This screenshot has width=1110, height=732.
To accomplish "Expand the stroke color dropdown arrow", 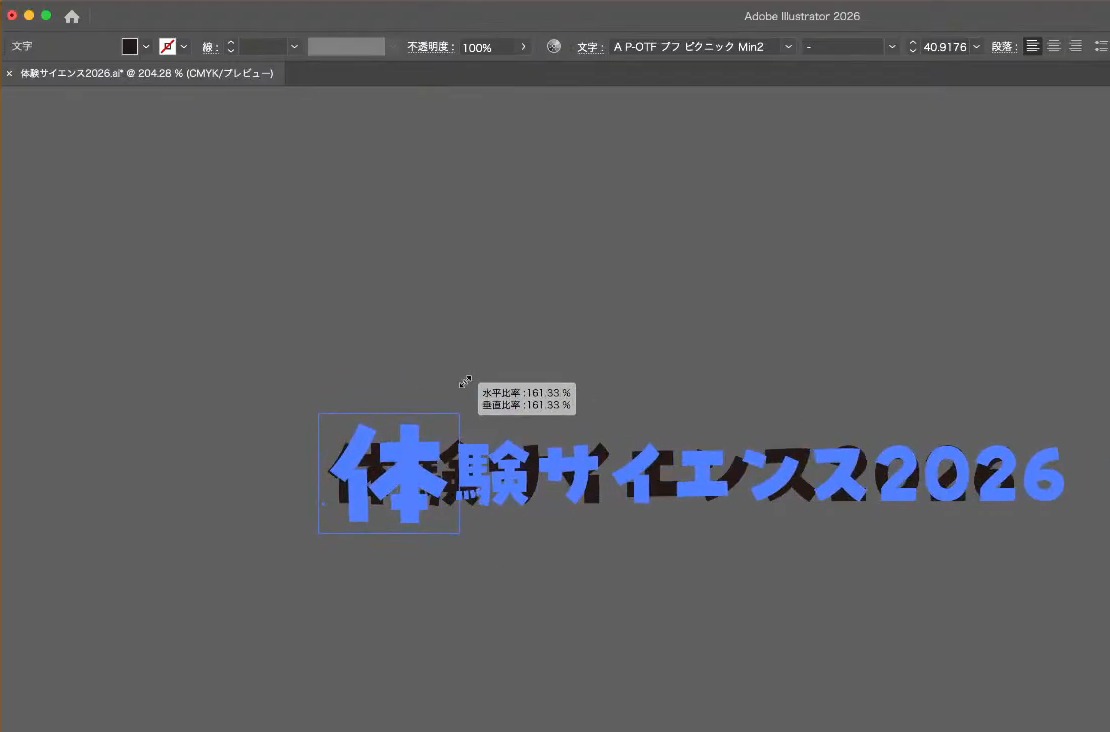I will tap(184, 47).
